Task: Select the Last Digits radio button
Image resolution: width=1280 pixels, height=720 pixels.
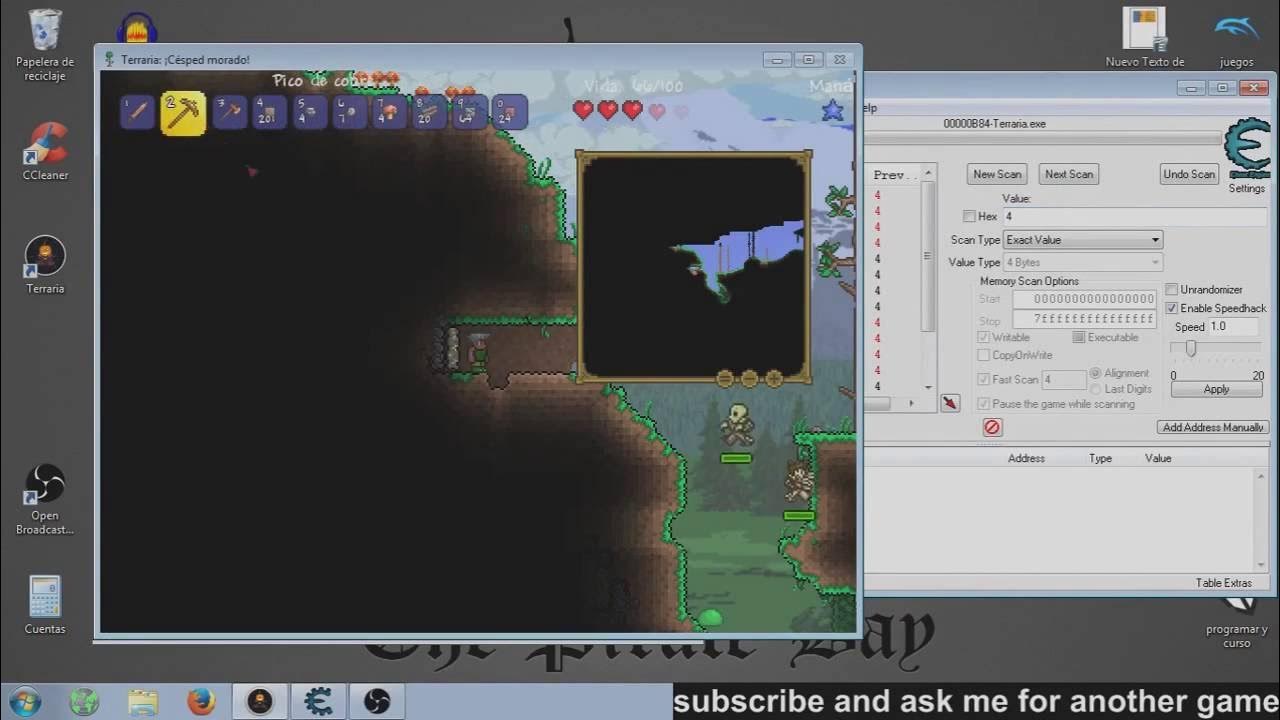Action: 1096,389
